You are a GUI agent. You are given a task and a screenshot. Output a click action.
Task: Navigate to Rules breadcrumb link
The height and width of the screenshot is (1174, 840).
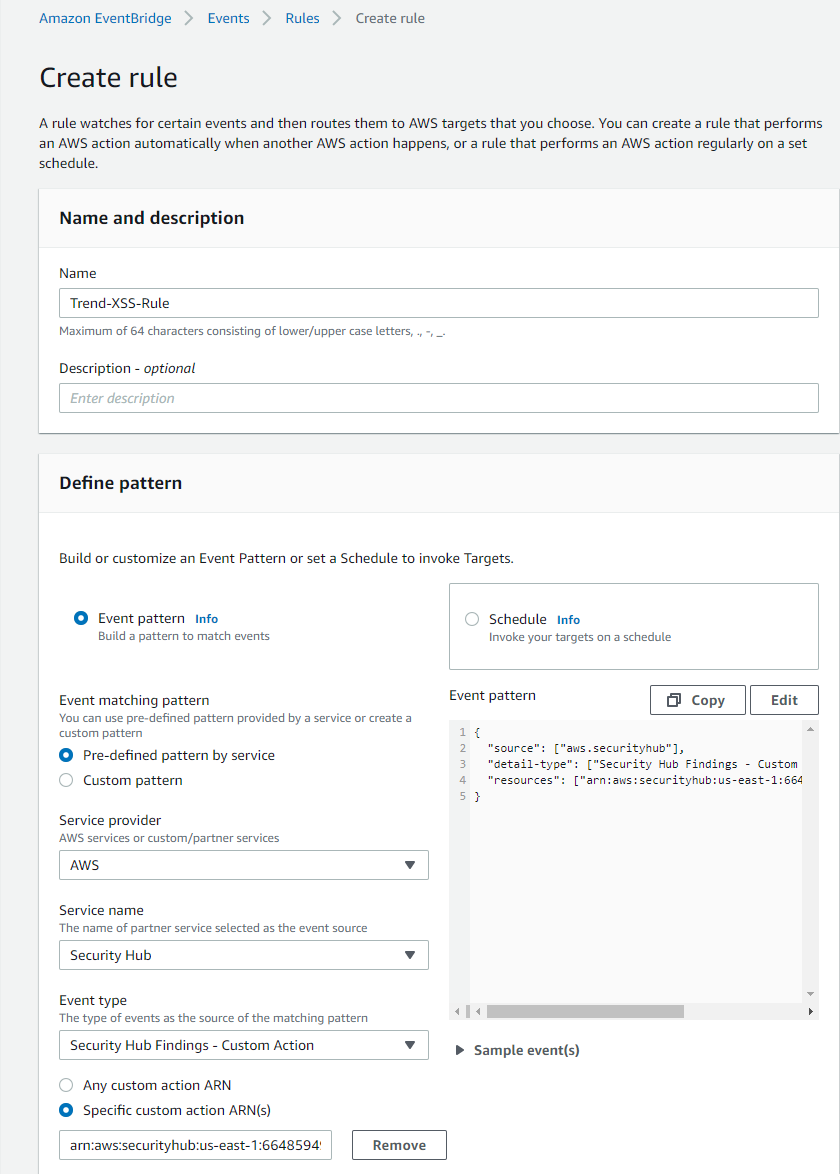(302, 19)
